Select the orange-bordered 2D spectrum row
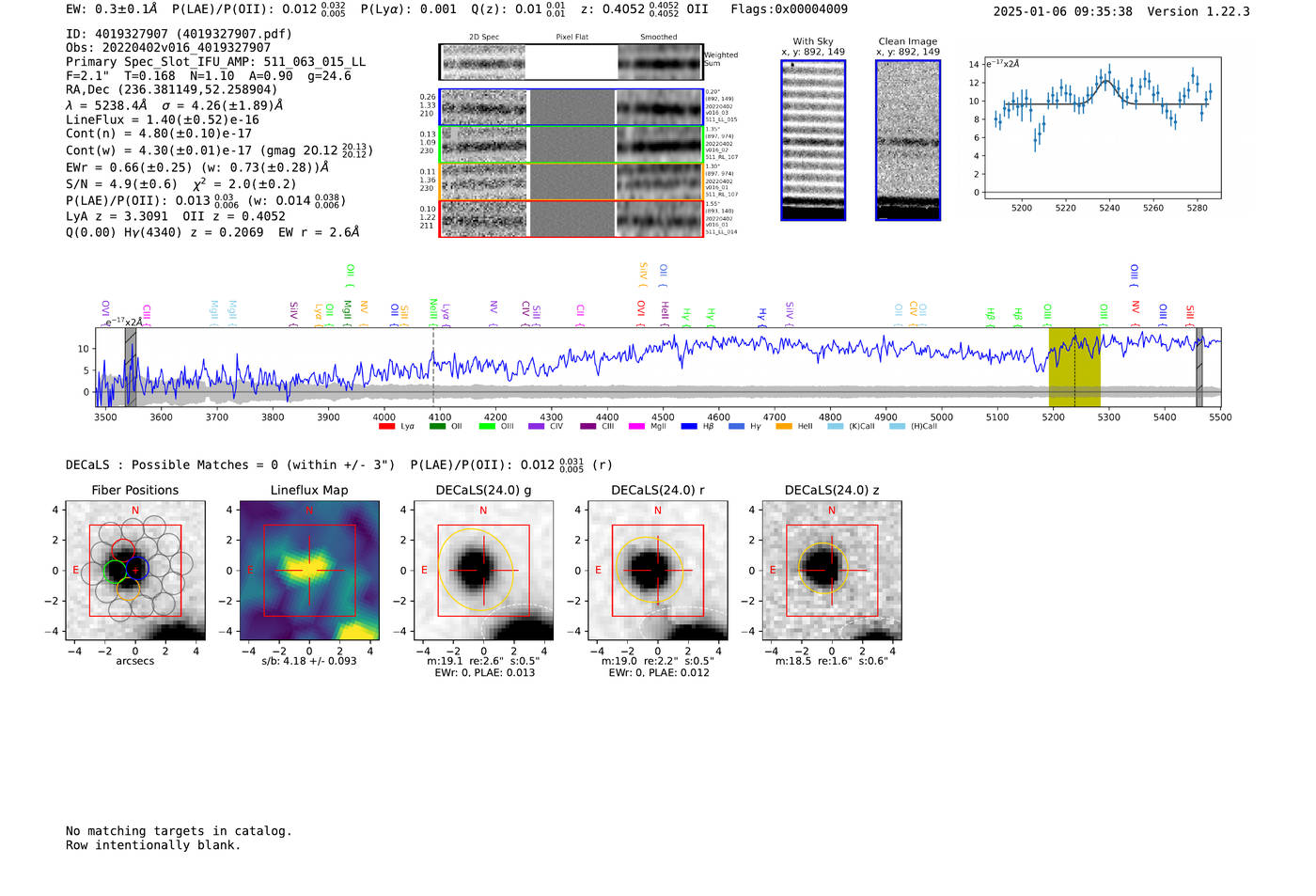This screenshot has height=896, width=1316. (x=572, y=181)
